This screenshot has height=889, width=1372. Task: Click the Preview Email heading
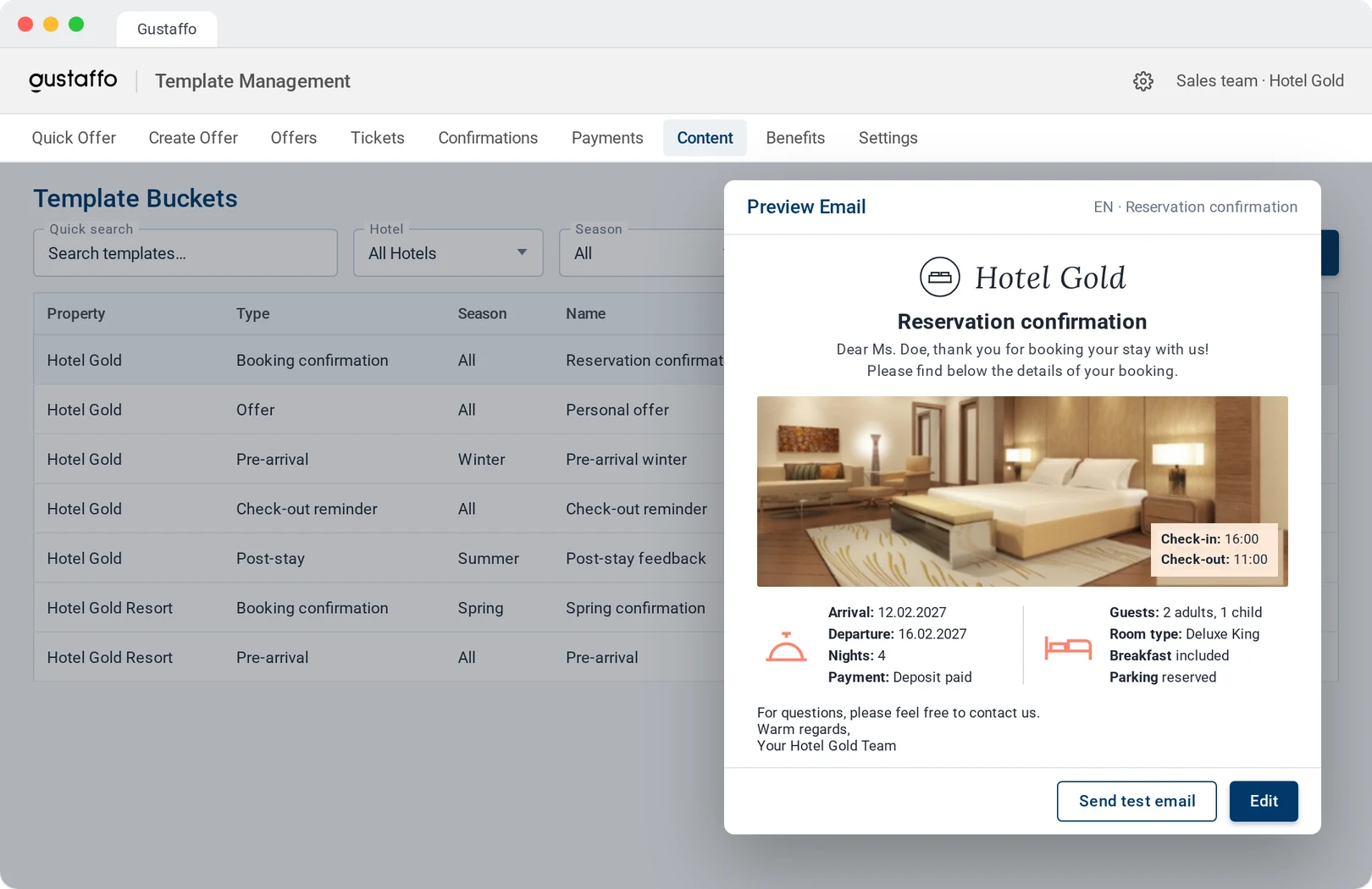pos(806,207)
